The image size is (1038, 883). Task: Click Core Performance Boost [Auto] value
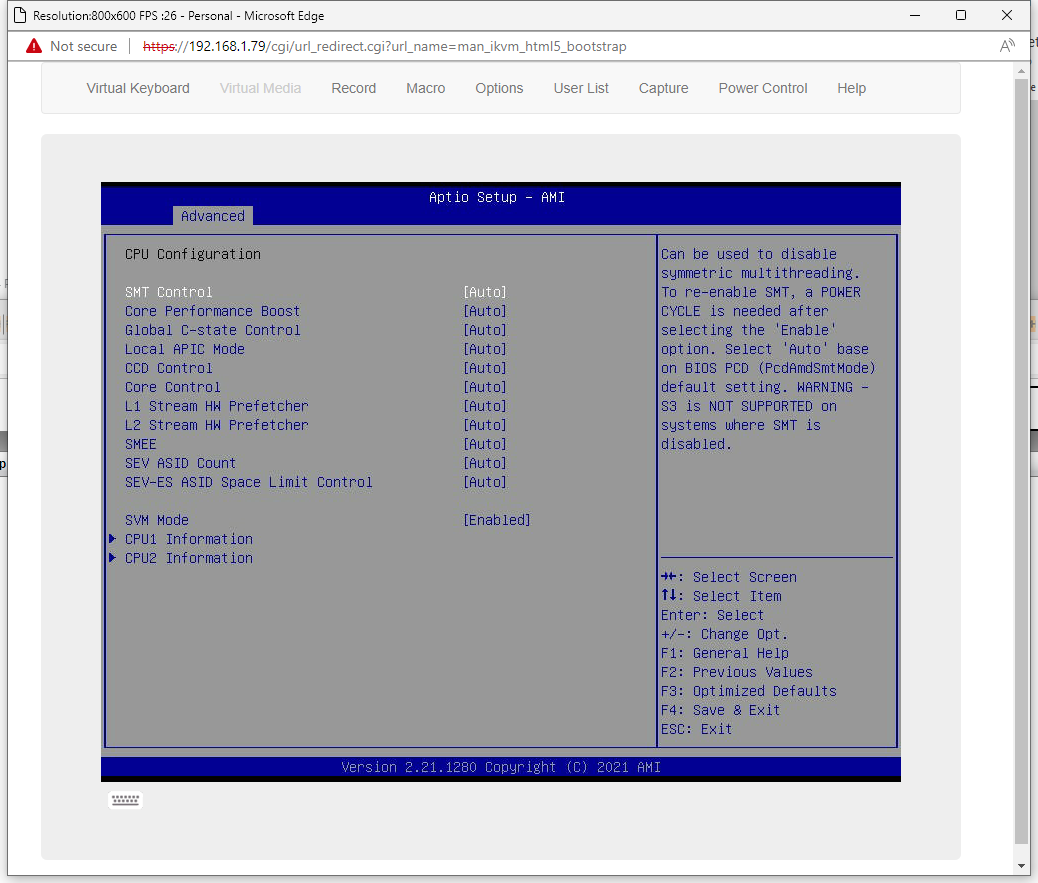pos(485,311)
